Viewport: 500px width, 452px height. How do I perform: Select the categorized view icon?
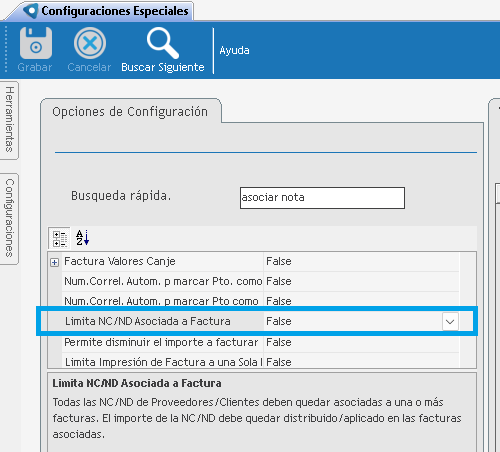(60, 238)
